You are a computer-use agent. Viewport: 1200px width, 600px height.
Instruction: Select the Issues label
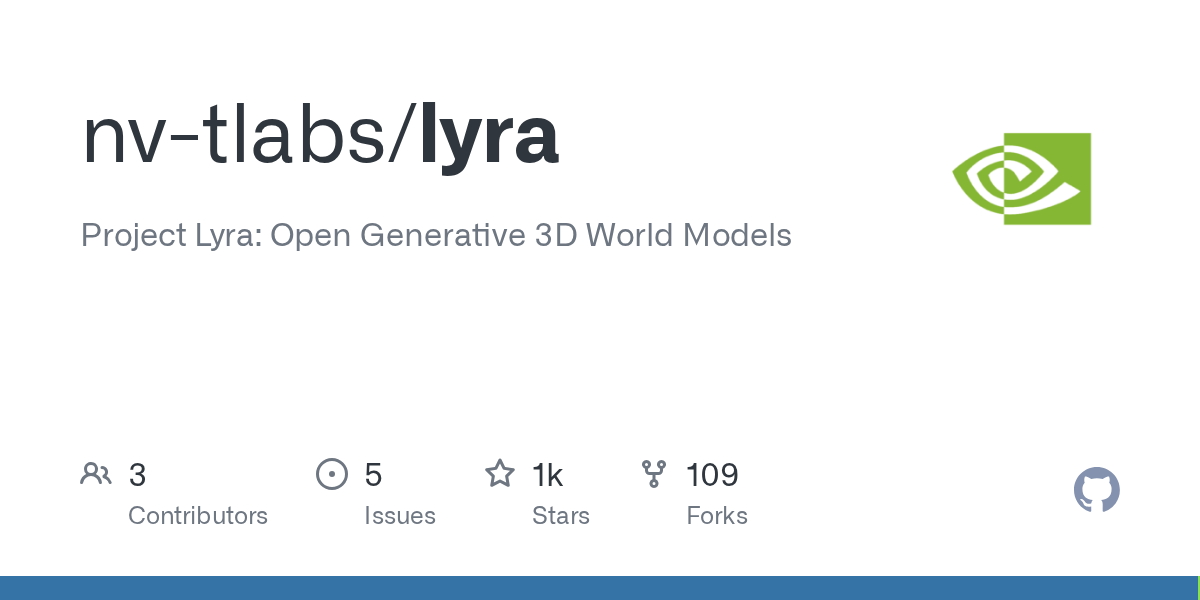tap(399, 516)
